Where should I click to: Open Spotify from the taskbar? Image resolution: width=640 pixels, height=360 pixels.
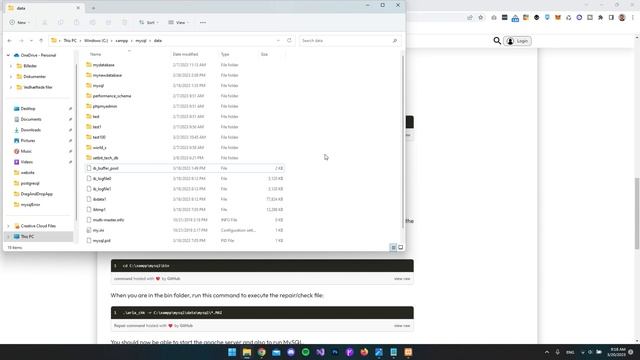coord(305,352)
